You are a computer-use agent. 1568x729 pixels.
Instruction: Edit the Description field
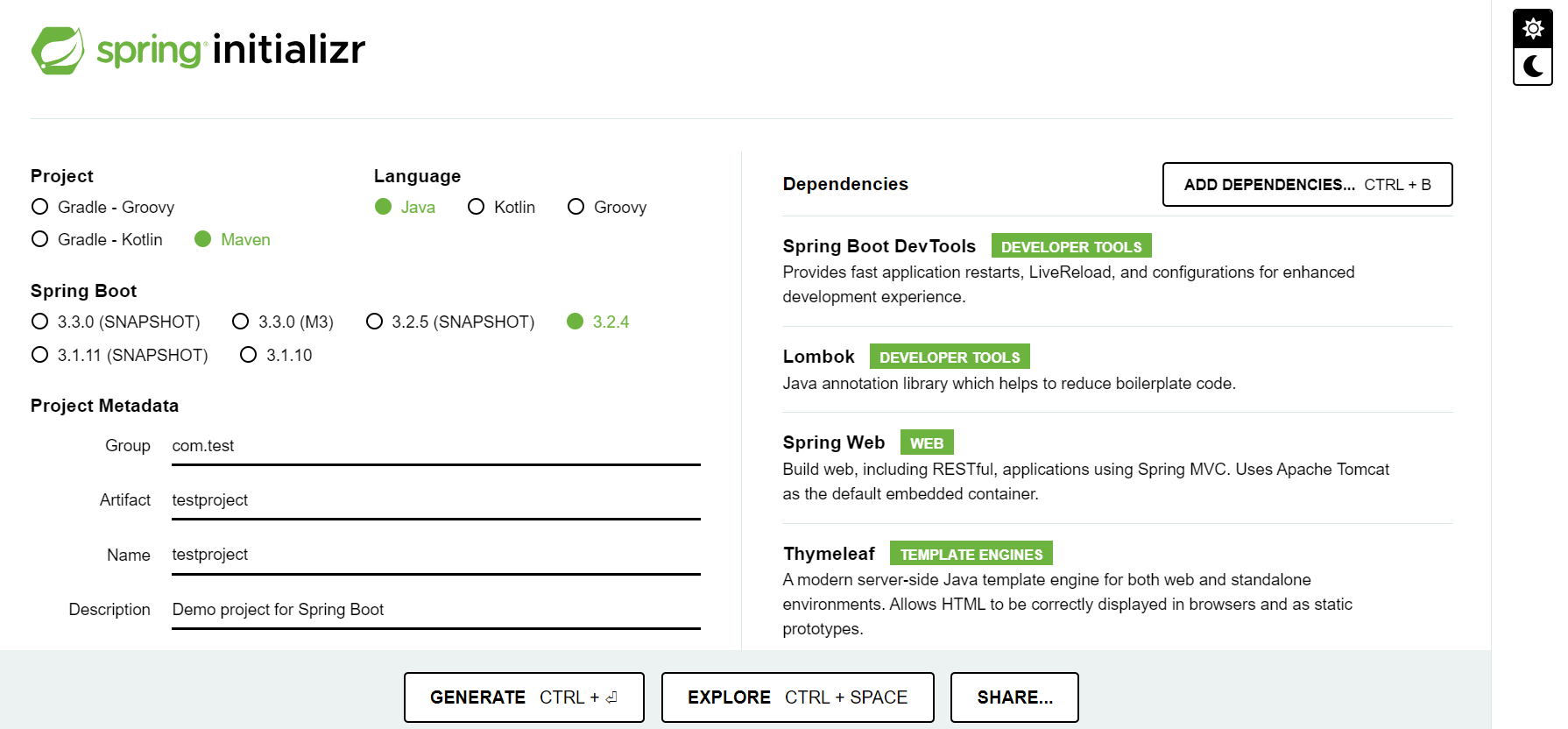[x=436, y=610]
